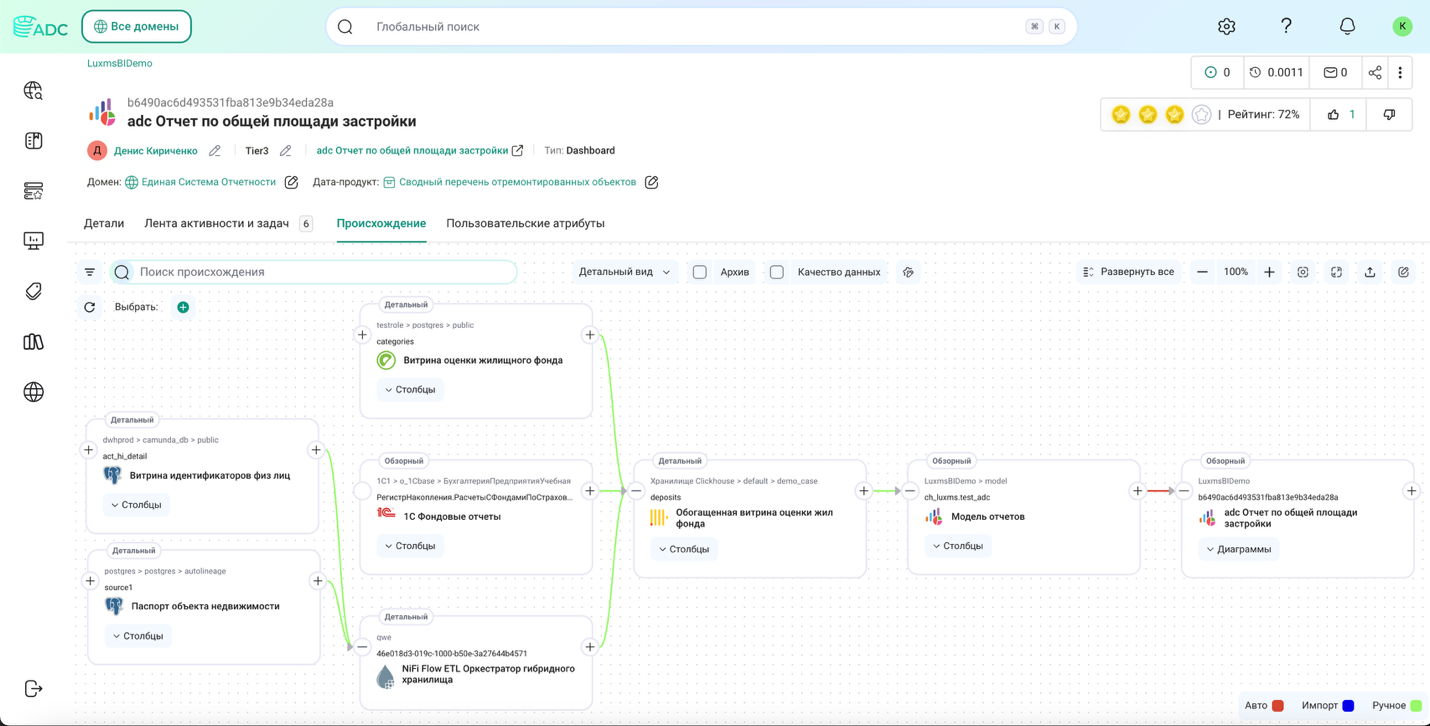Image resolution: width=1430 pixels, height=726 pixels.
Task: Click fit-to-screen fullscreen icon
Action: 1336,272
